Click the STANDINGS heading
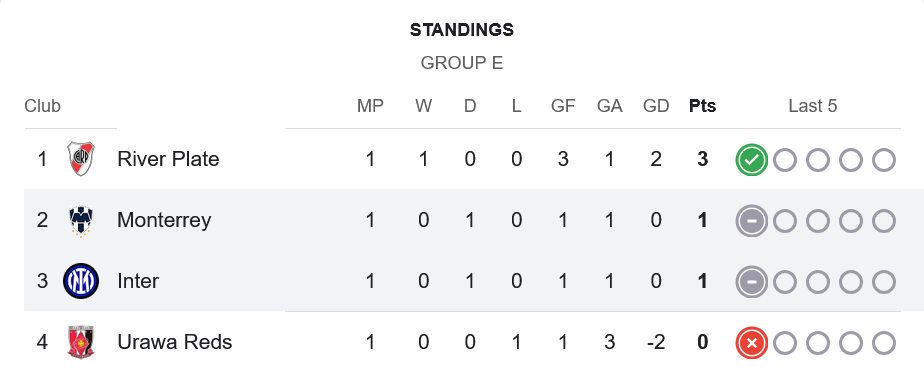 point(462,29)
